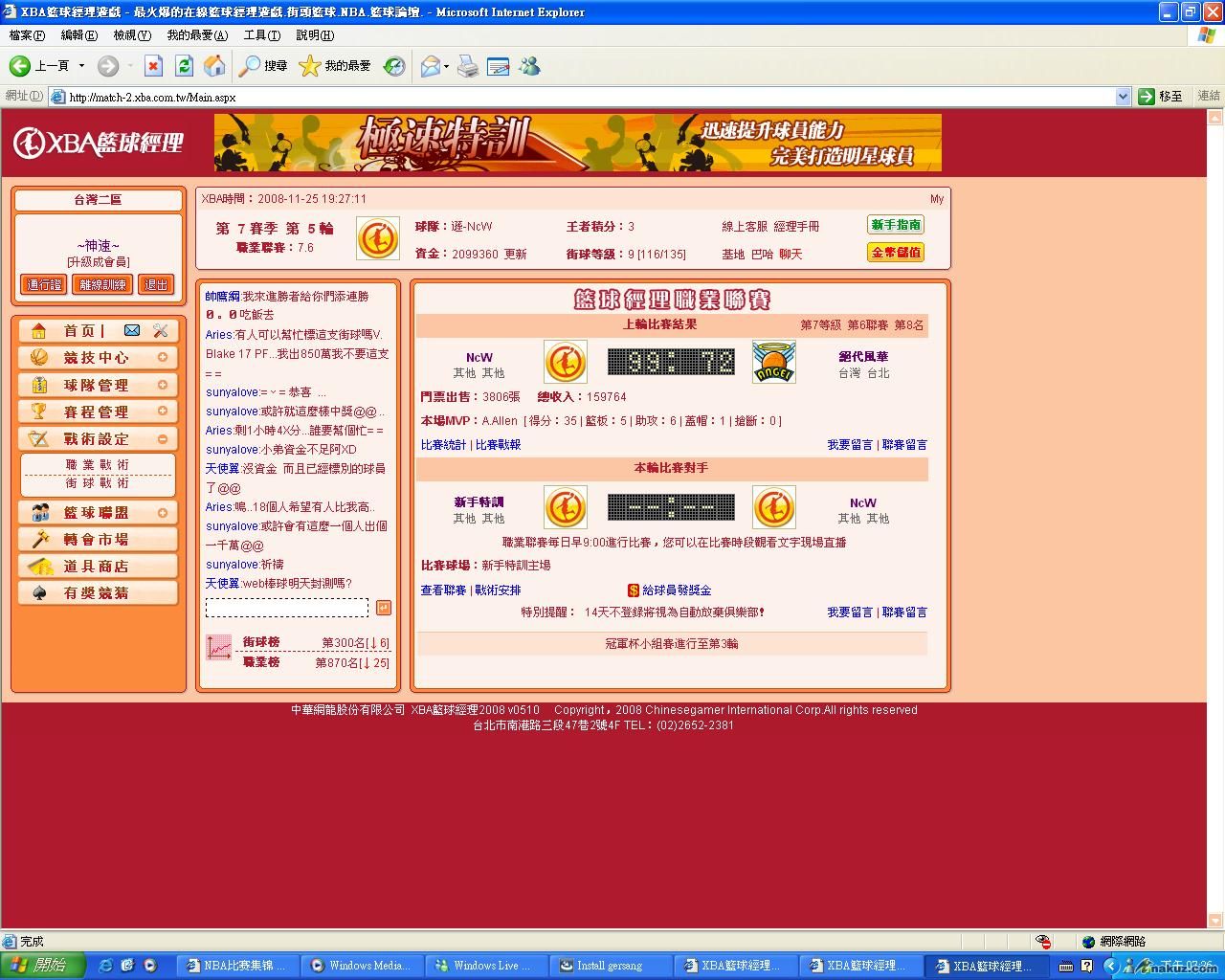The height and width of the screenshot is (980, 1225).
Task: Click the 升級成會員 upgrade link
Action: 99,262
